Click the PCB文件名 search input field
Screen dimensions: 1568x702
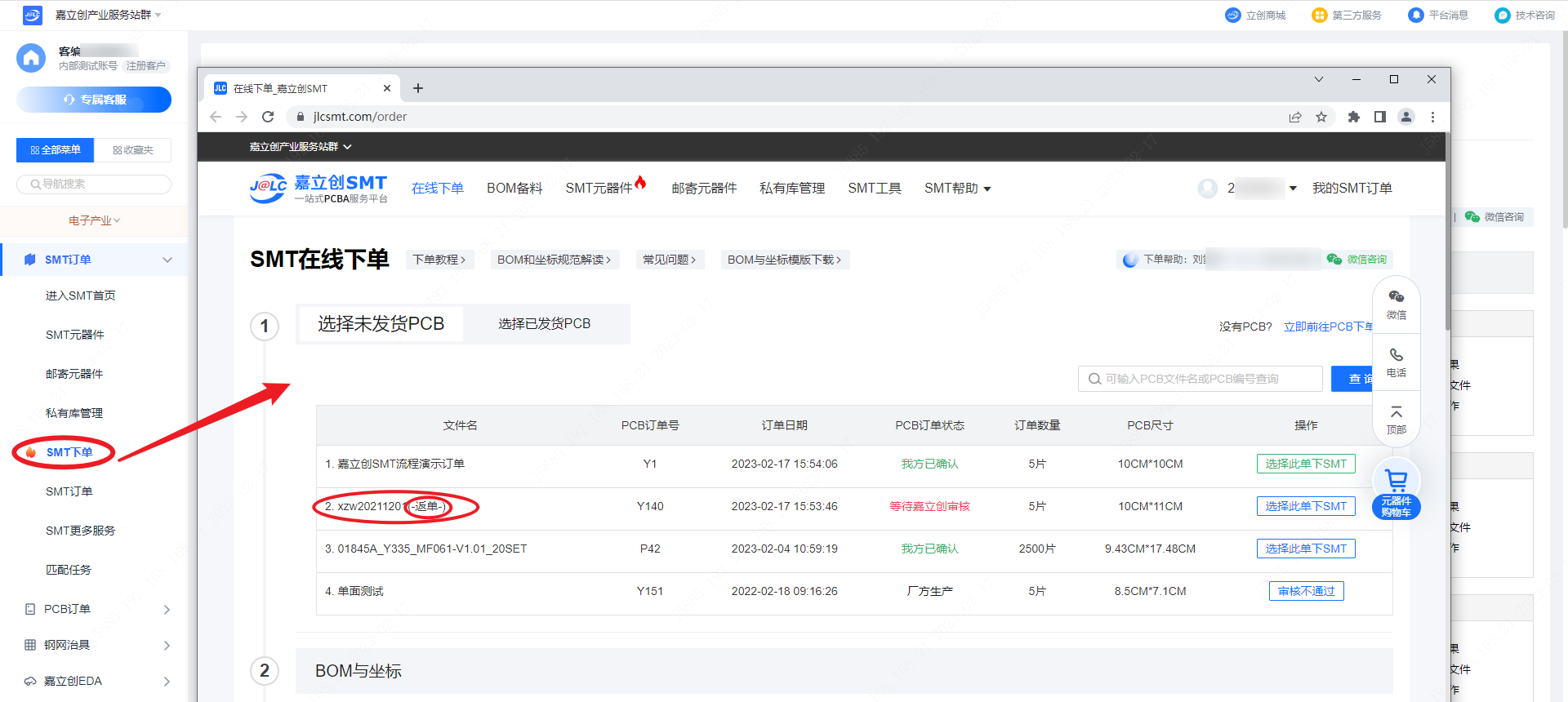1200,379
